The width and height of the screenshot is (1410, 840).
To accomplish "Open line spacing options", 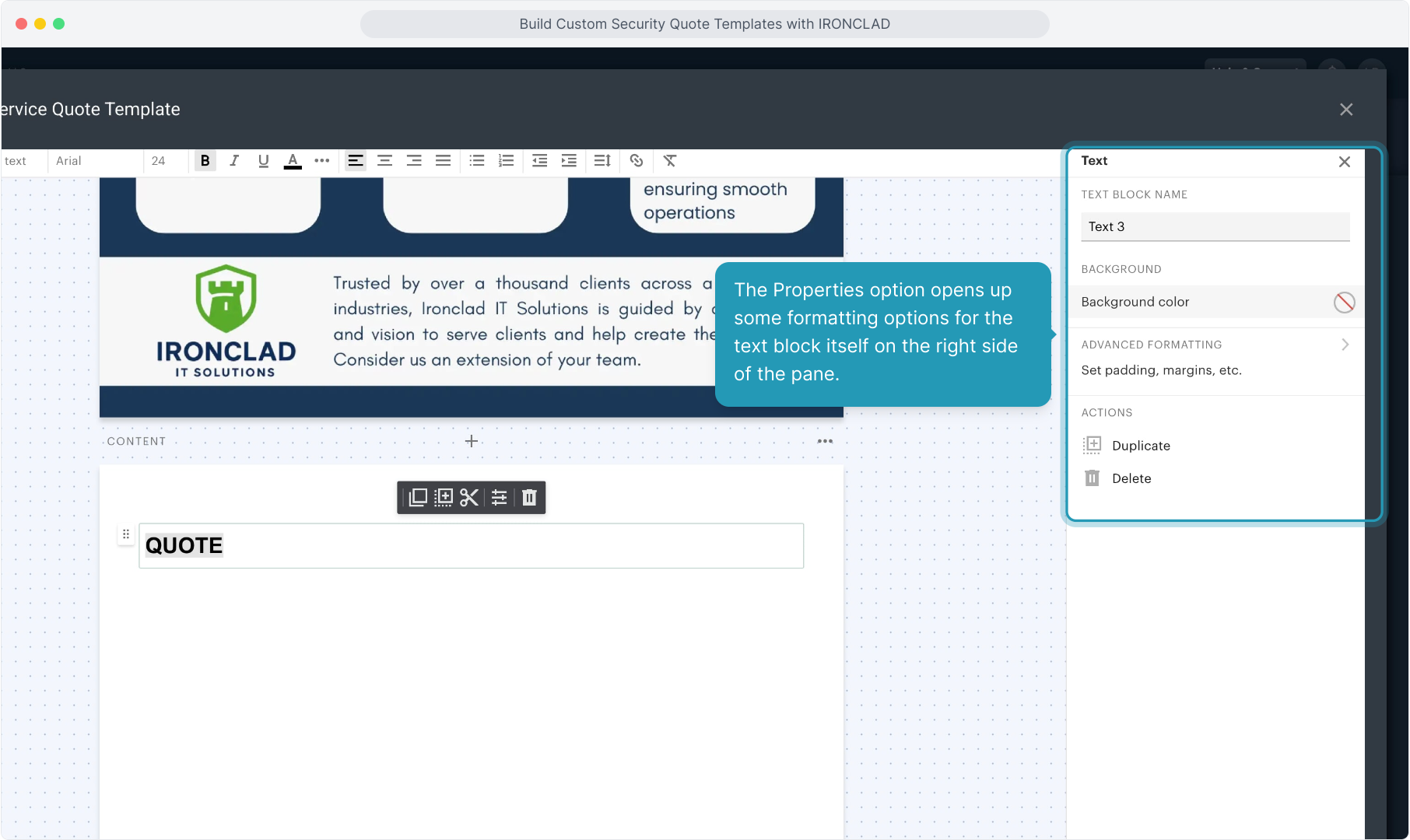I will [602, 161].
